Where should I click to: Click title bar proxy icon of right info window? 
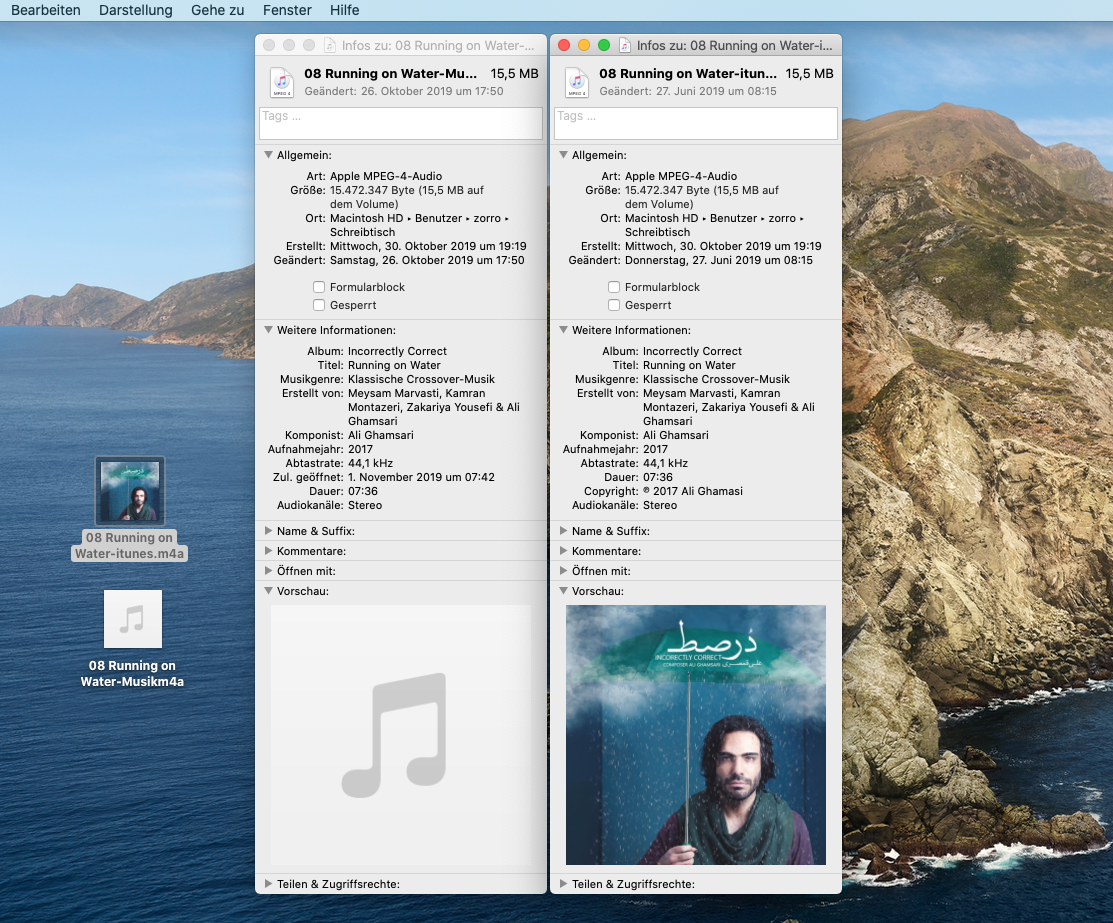point(625,46)
